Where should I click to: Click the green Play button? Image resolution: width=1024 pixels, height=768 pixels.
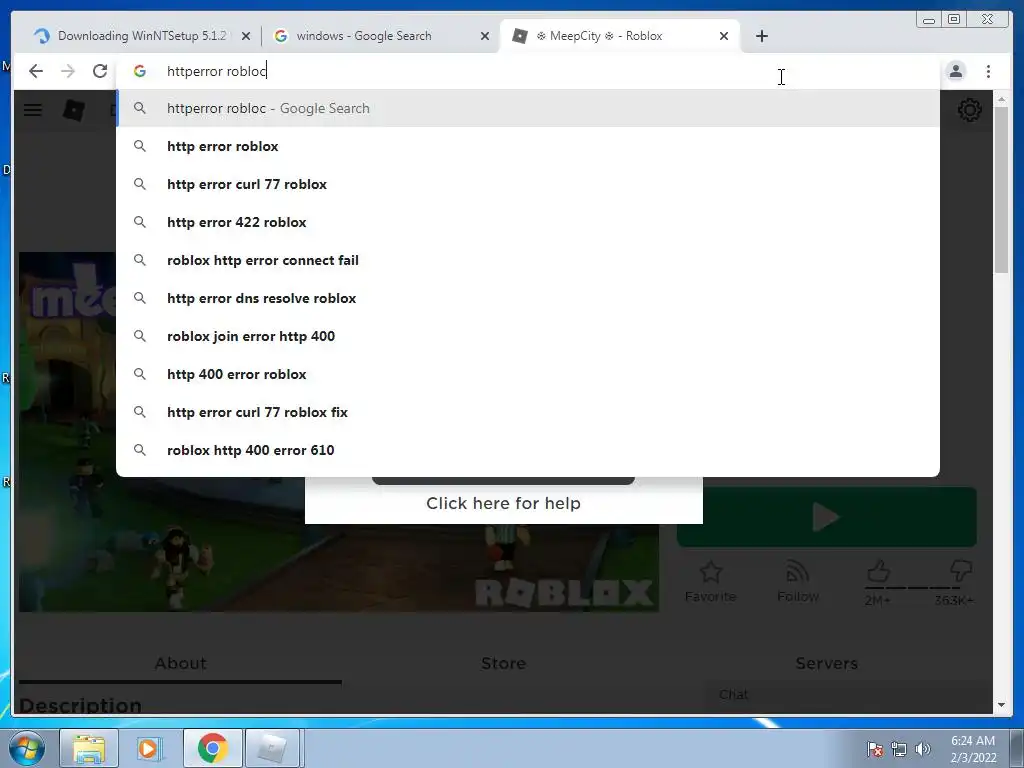(827, 517)
